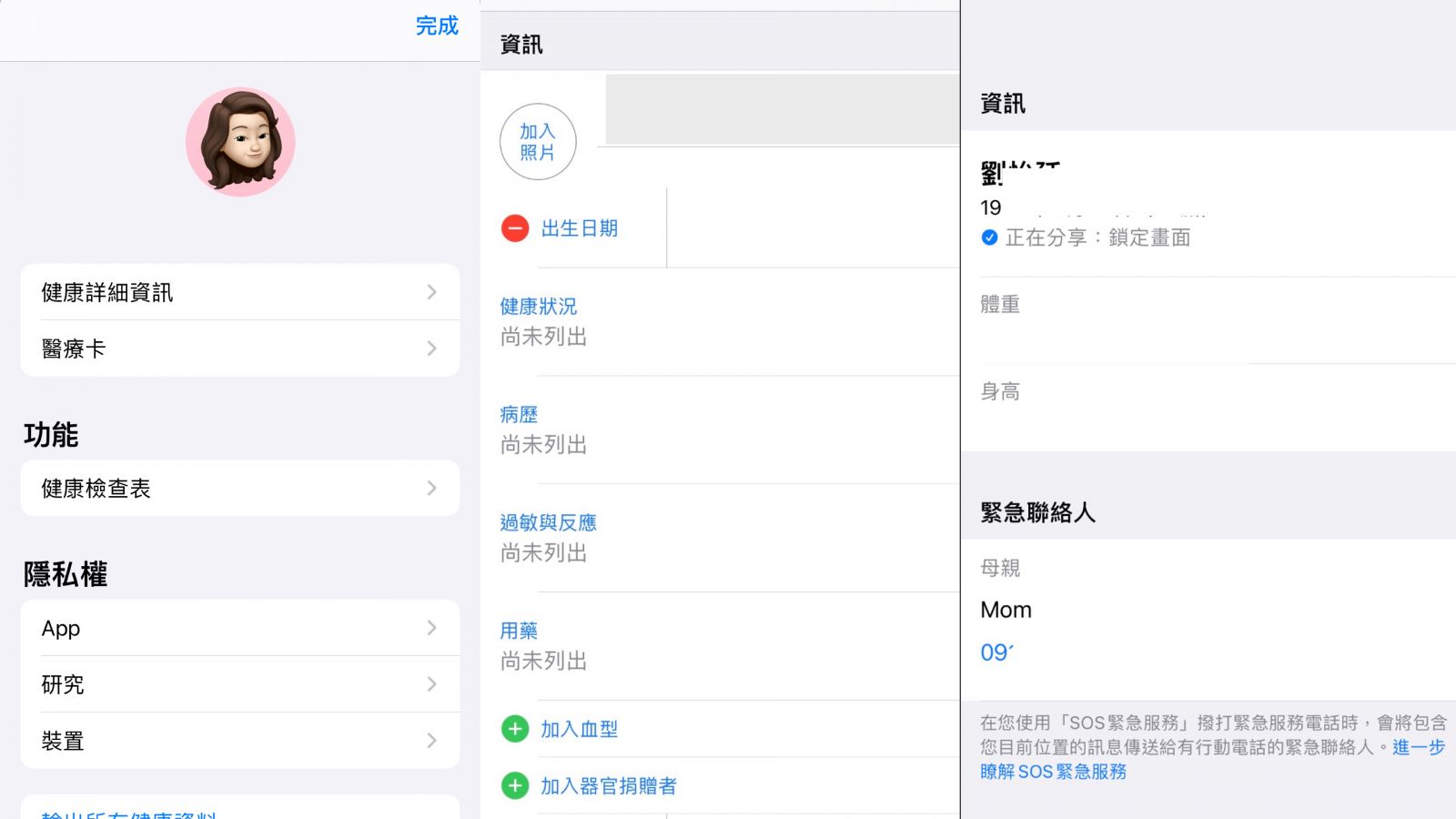This screenshot has width=1456, height=819.
Task: Select the 研究 privacy item
Action: click(x=64, y=684)
